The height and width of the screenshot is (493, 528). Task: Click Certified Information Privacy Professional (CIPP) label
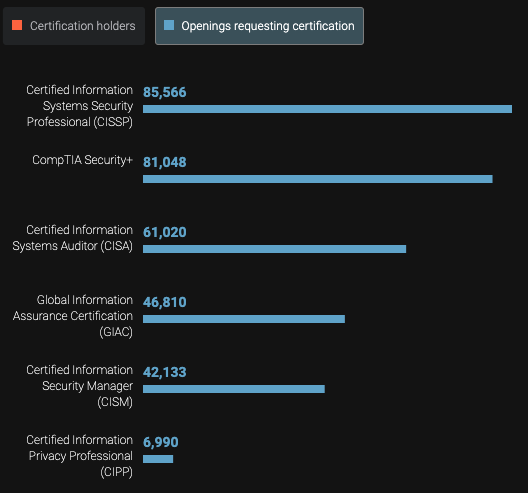[x=79, y=456]
